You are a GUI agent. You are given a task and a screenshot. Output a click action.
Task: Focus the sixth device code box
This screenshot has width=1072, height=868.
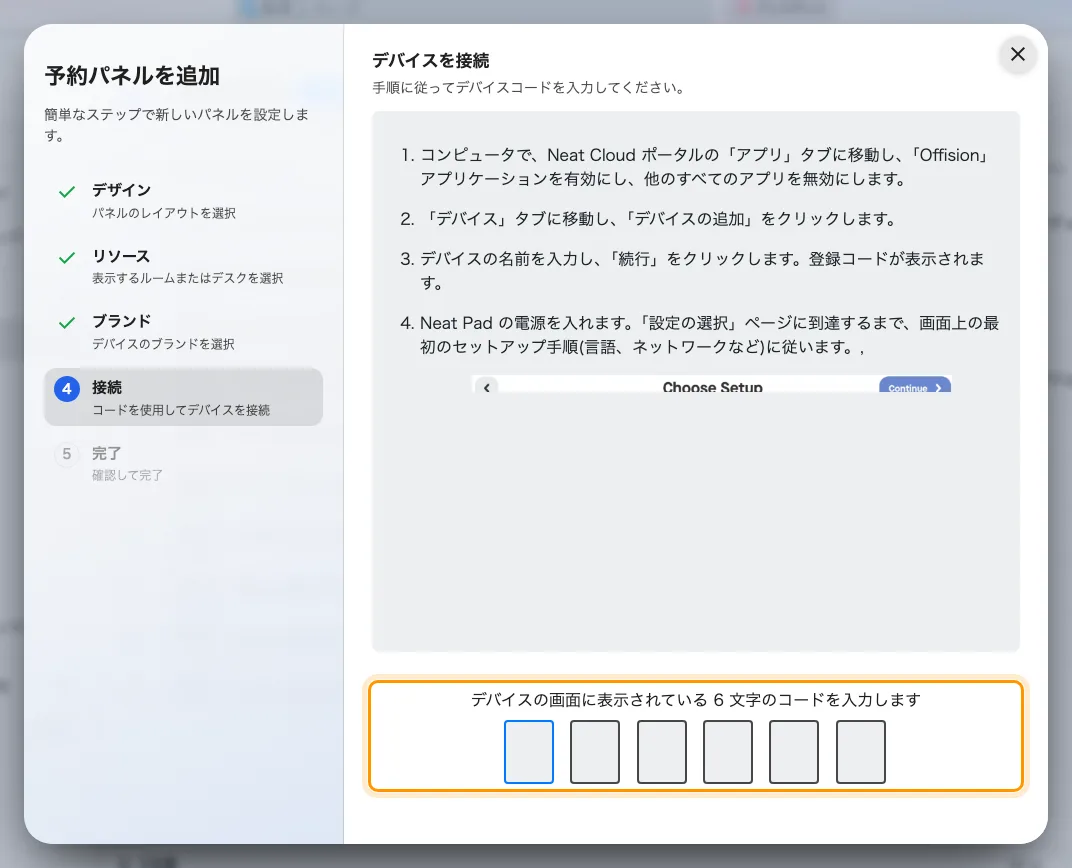[860, 752]
